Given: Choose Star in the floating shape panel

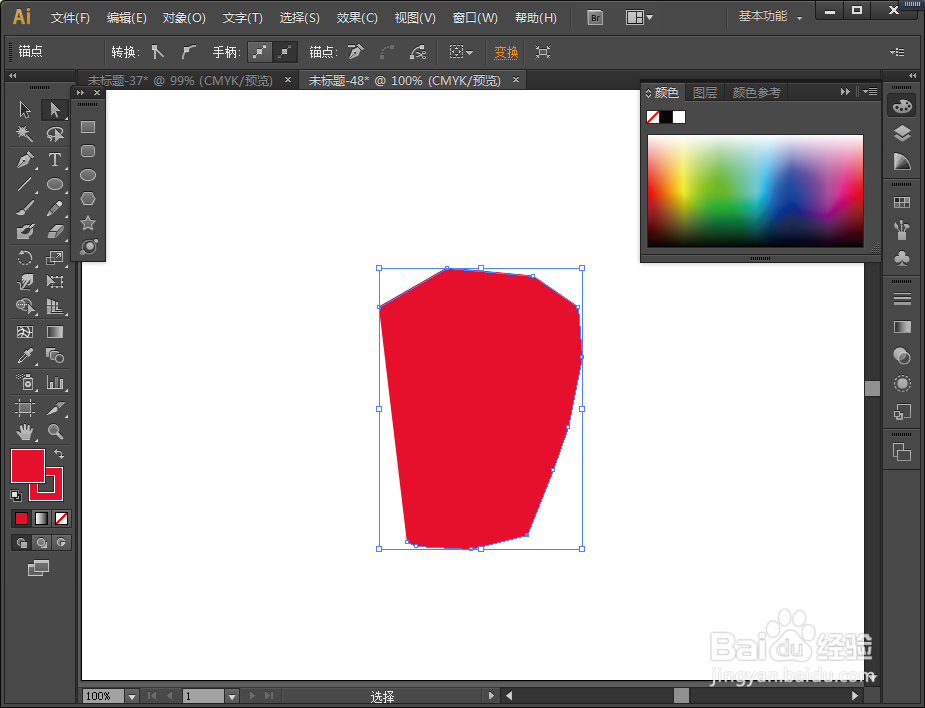Looking at the screenshot, I should [x=88, y=223].
